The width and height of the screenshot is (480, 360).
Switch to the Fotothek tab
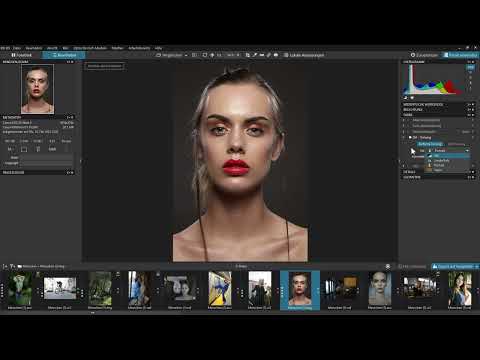21,55
